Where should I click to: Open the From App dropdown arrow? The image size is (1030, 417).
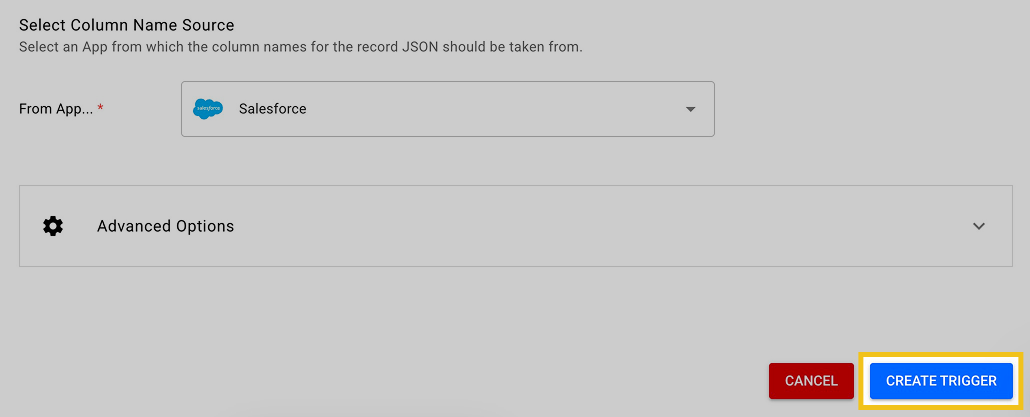pos(690,109)
